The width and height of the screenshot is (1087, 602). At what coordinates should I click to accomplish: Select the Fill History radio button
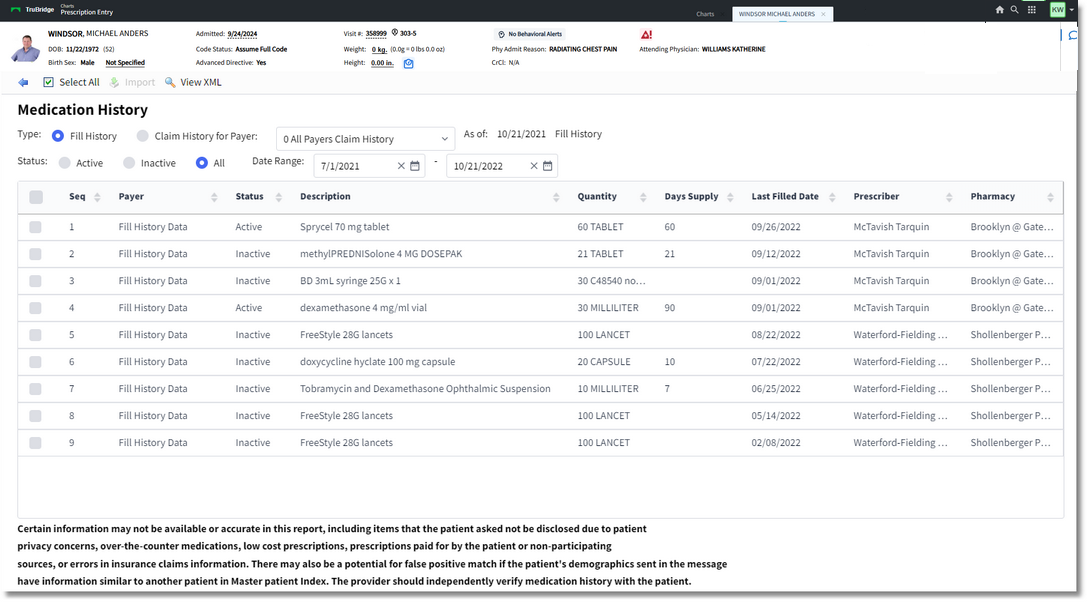58,136
